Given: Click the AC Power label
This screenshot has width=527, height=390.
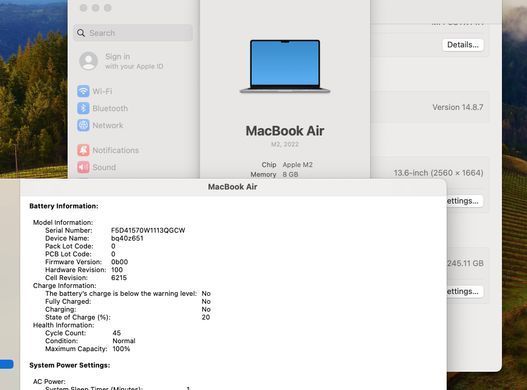Looking at the screenshot, I should [x=49, y=382].
